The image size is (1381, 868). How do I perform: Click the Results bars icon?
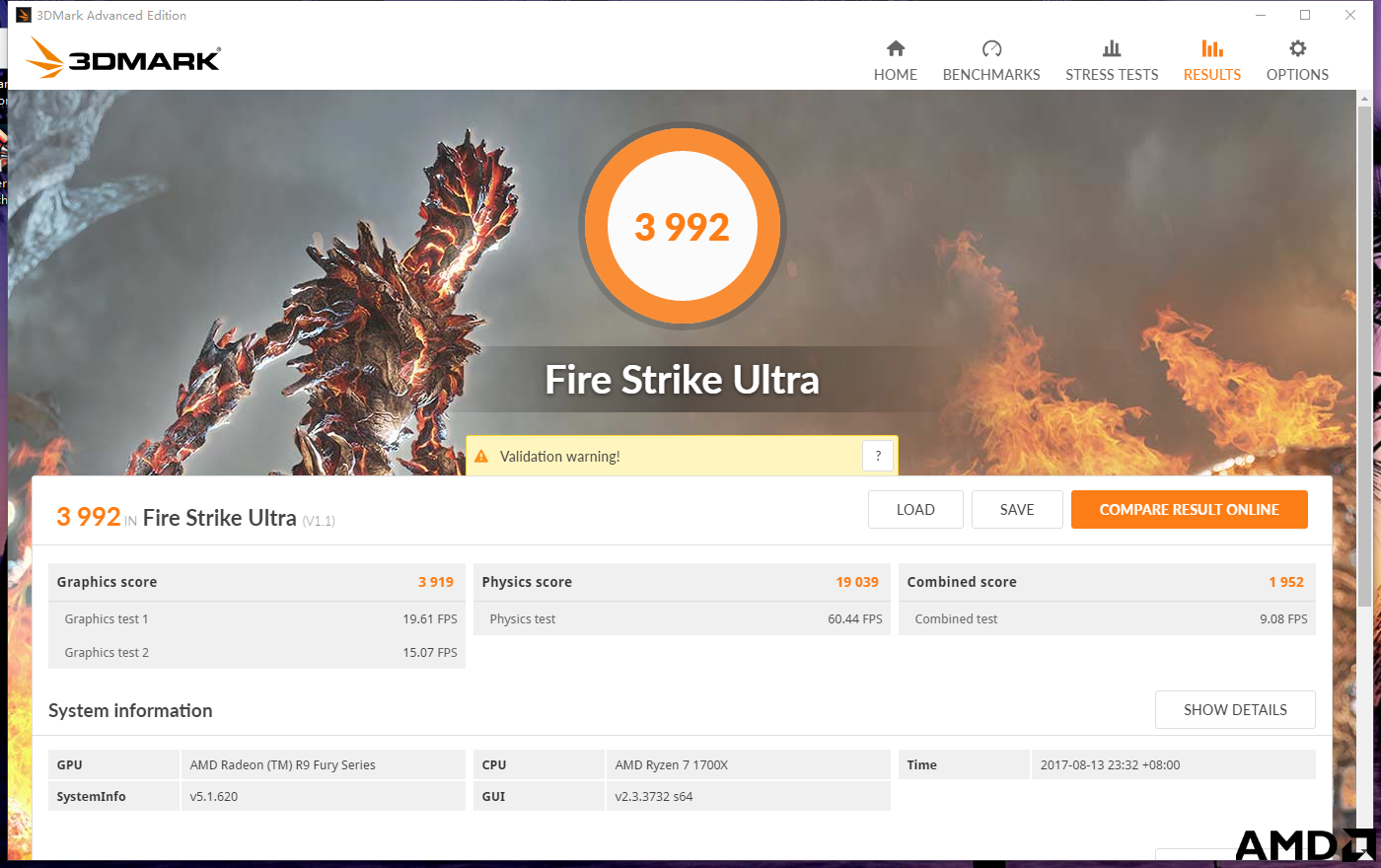coord(1212,48)
